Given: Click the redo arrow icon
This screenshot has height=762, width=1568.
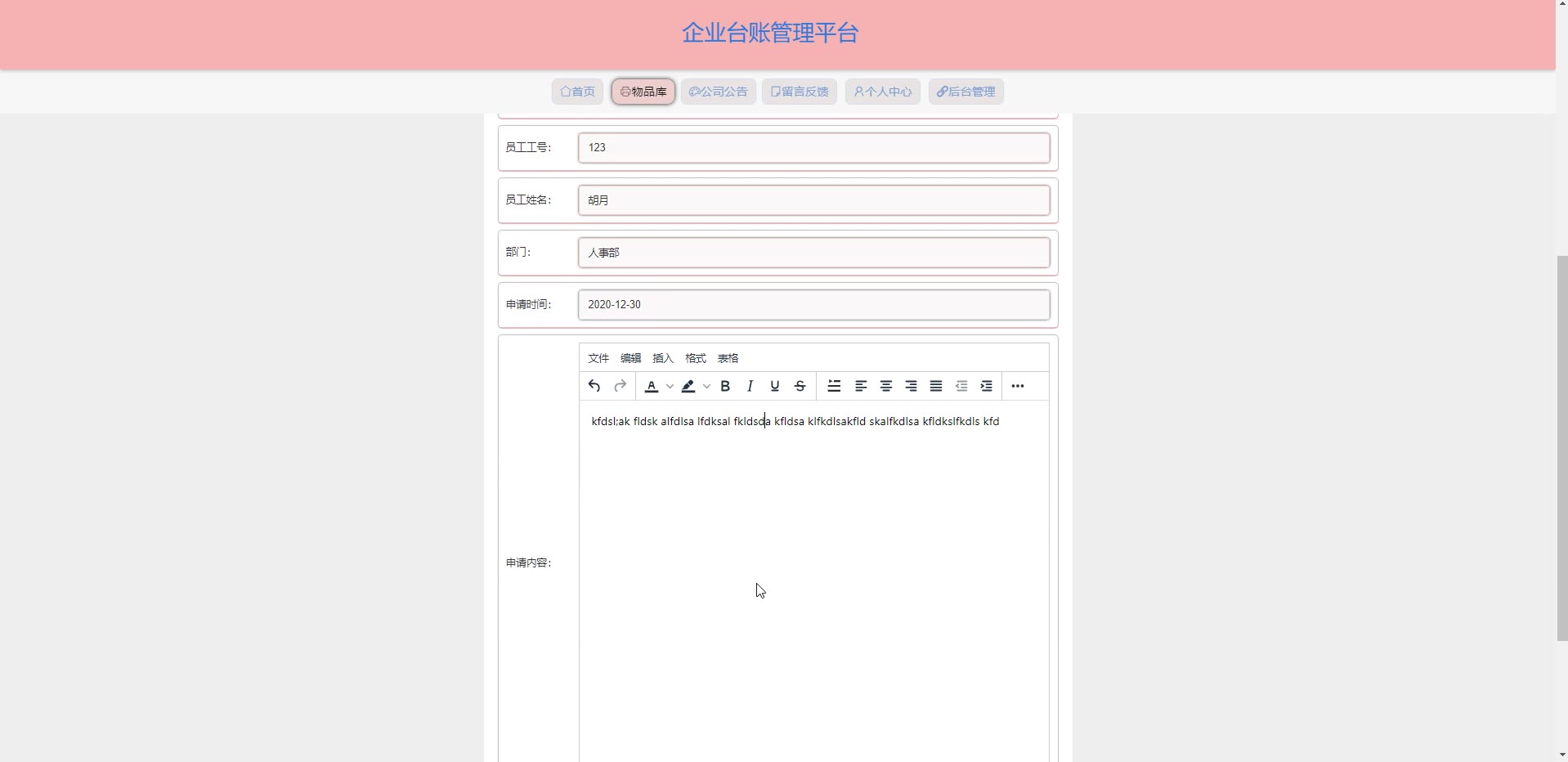Looking at the screenshot, I should [620, 386].
